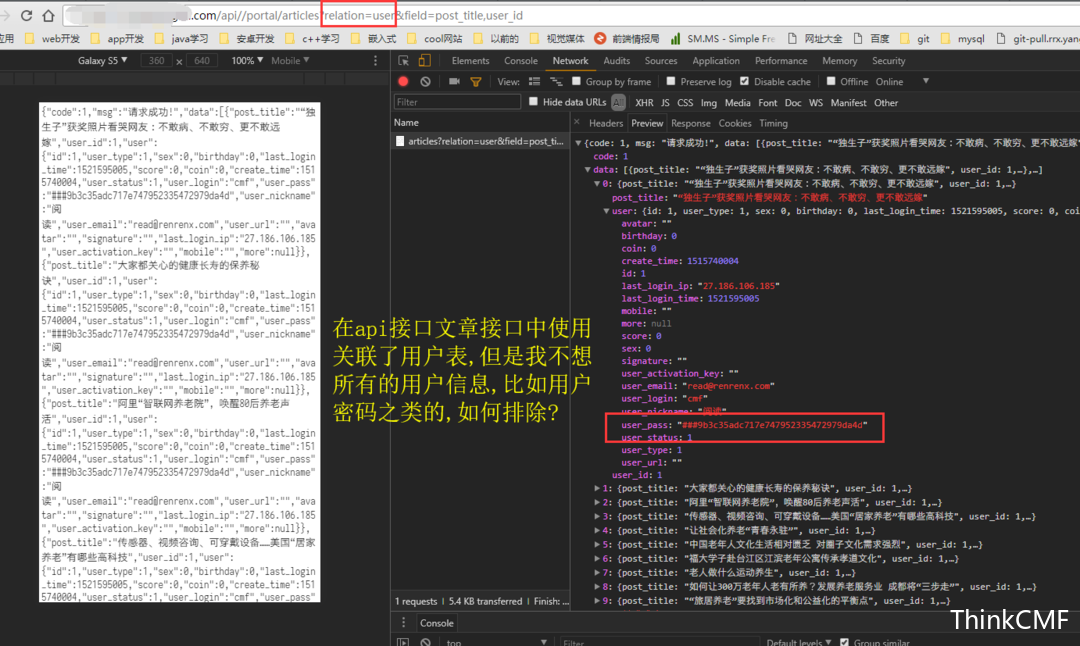Screen dimensions: 1080x646
Task: Switch to Elements panel tab
Action: point(470,61)
